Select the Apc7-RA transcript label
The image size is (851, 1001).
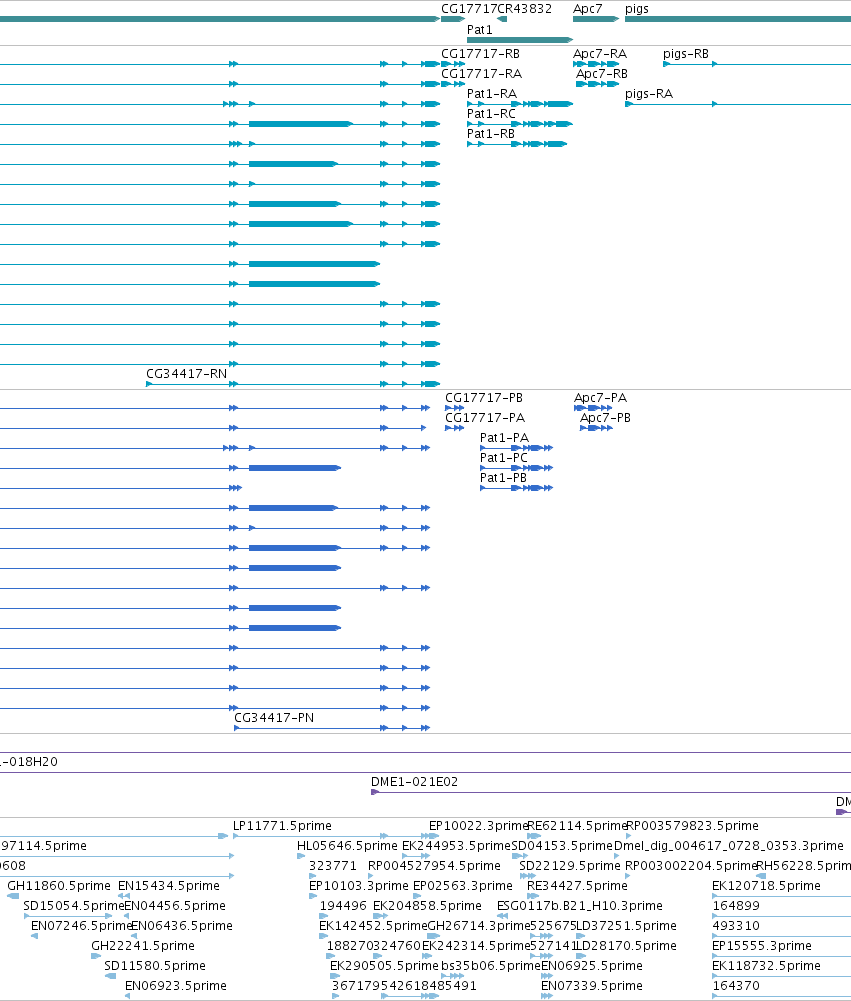coord(599,54)
